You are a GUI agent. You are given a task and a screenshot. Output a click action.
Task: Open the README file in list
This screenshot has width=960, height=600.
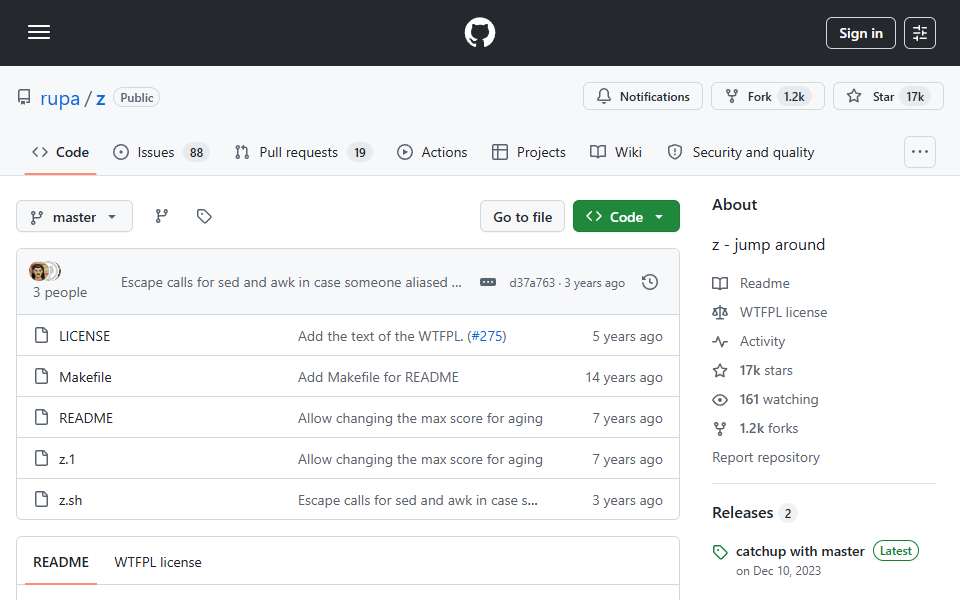(86, 418)
